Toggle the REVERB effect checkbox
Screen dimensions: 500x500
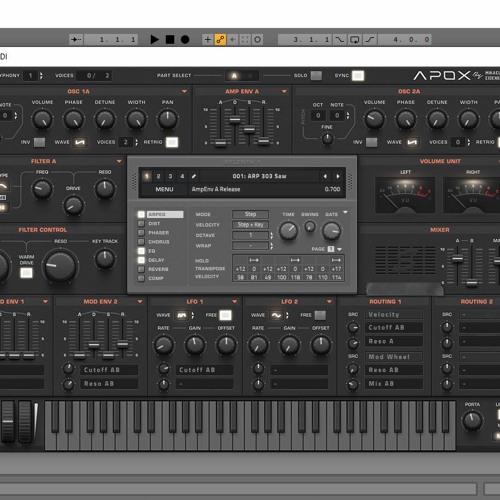141,269
